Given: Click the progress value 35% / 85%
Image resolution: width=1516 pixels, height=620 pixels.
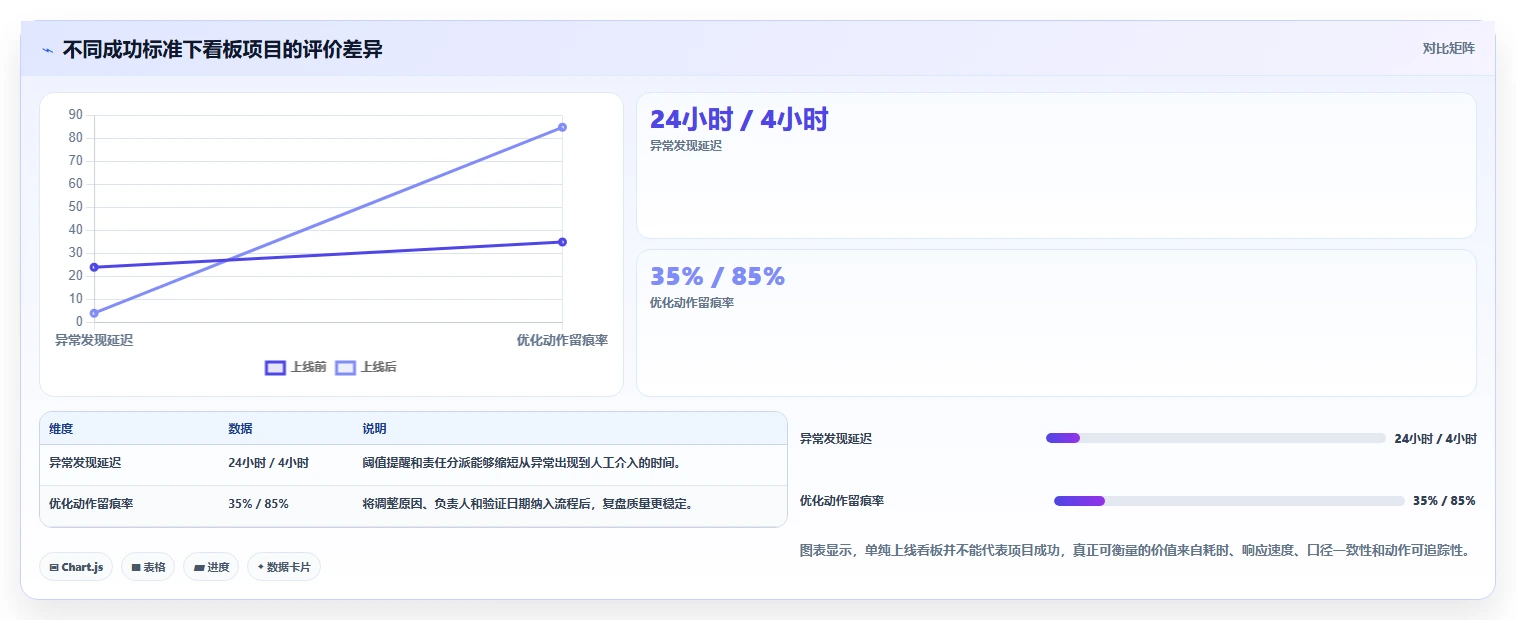Looking at the screenshot, I should 1444,501.
